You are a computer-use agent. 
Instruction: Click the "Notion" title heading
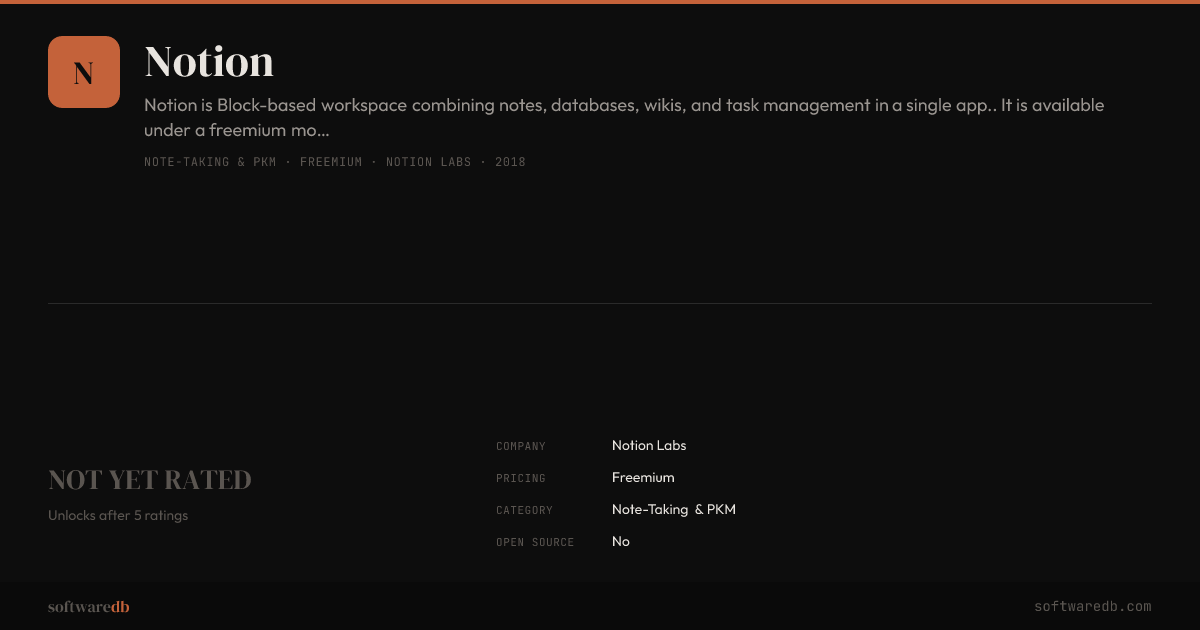[x=209, y=62]
